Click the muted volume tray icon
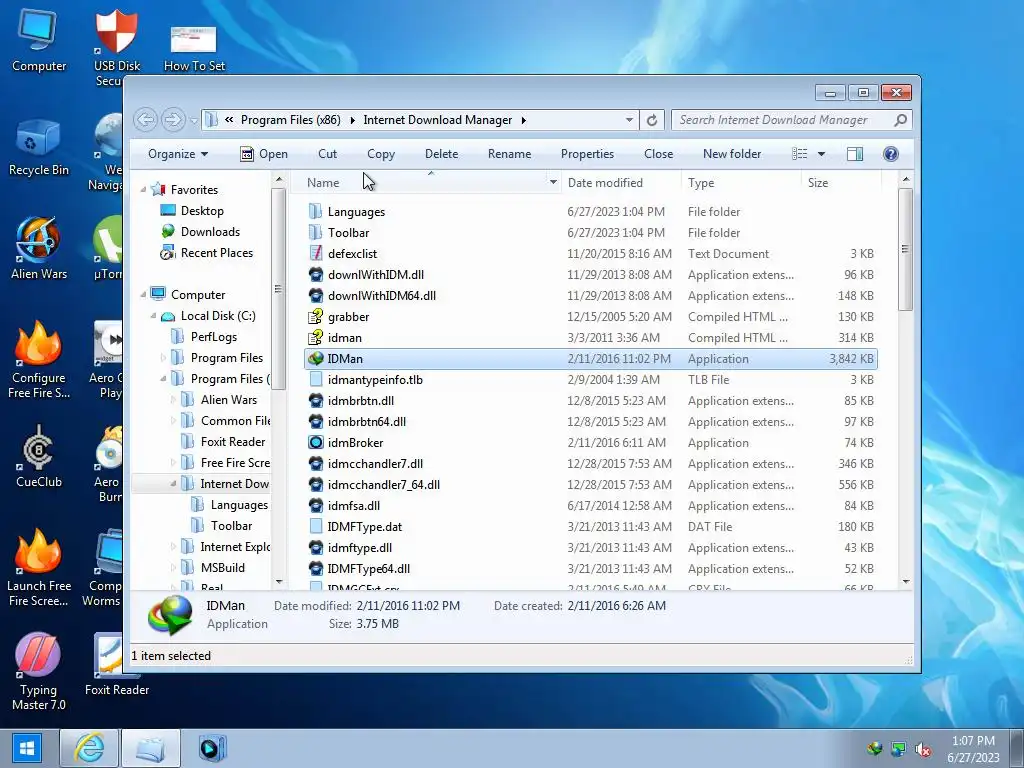The height and width of the screenshot is (768, 1024). (923, 750)
